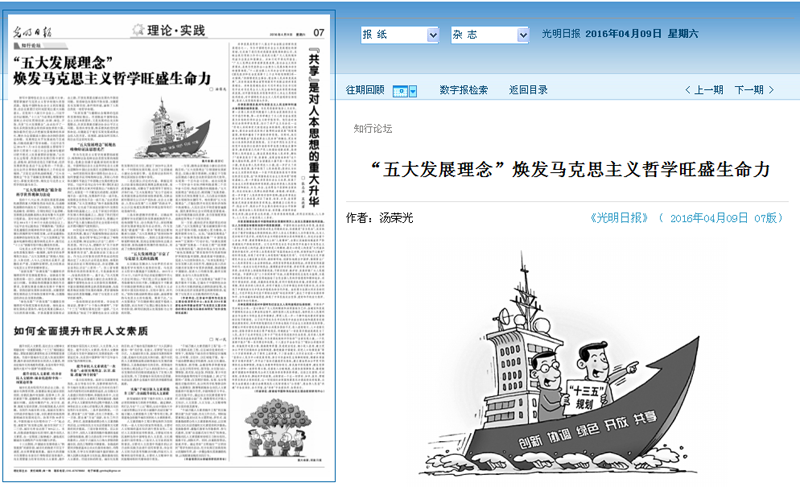Select the 五大发展理念 headline on page thumbnail
The width and height of the screenshot is (800, 487).
click(111, 70)
